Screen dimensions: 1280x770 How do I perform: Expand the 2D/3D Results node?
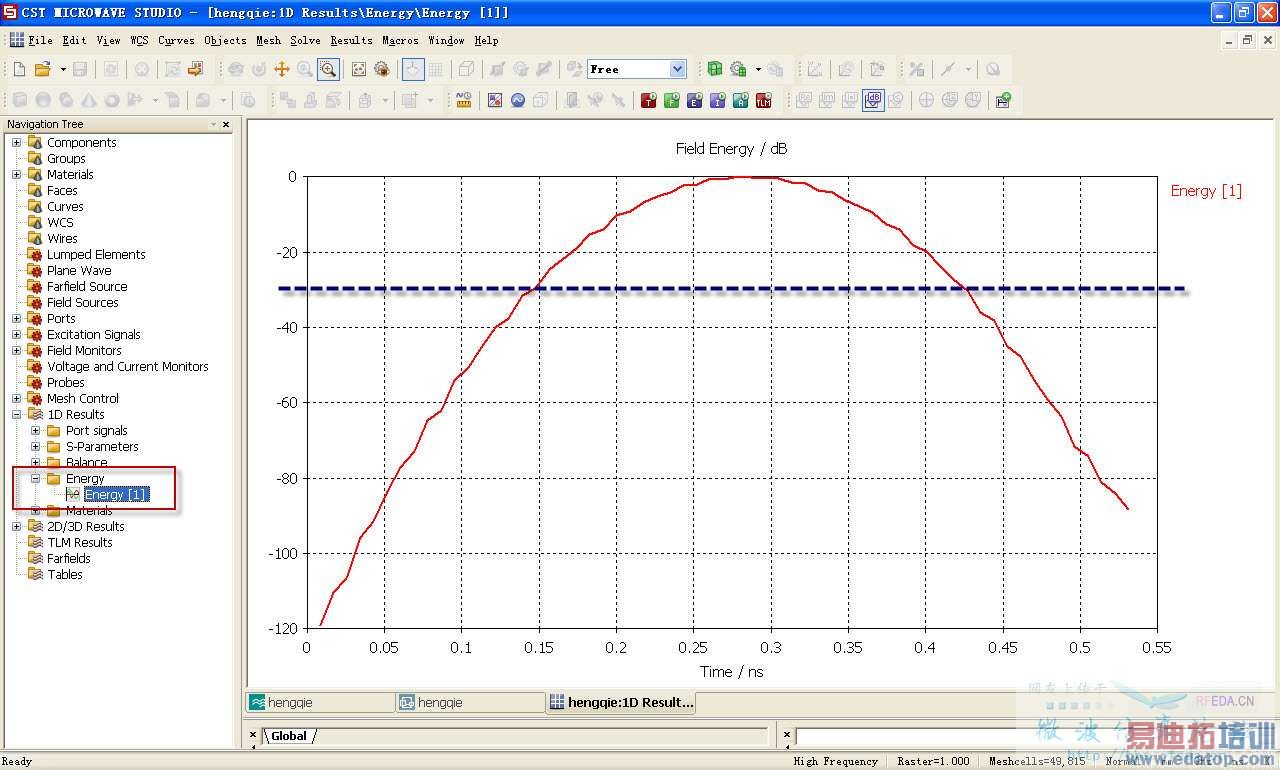pyautogui.click(x=16, y=526)
